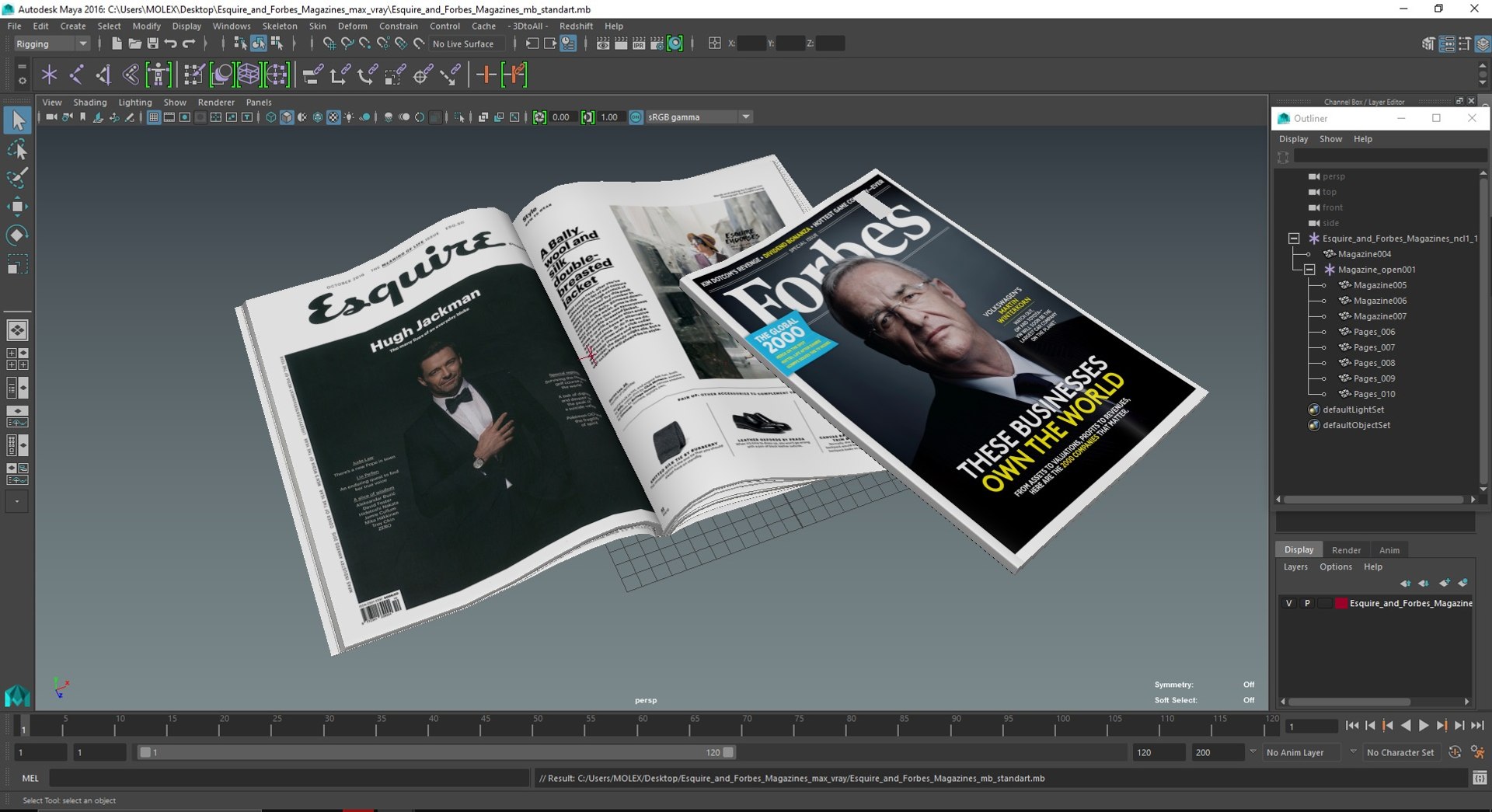The width and height of the screenshot is (1492, 812).
Task: Click the Open Scene folder icon
Action: (x=134, y=44)
